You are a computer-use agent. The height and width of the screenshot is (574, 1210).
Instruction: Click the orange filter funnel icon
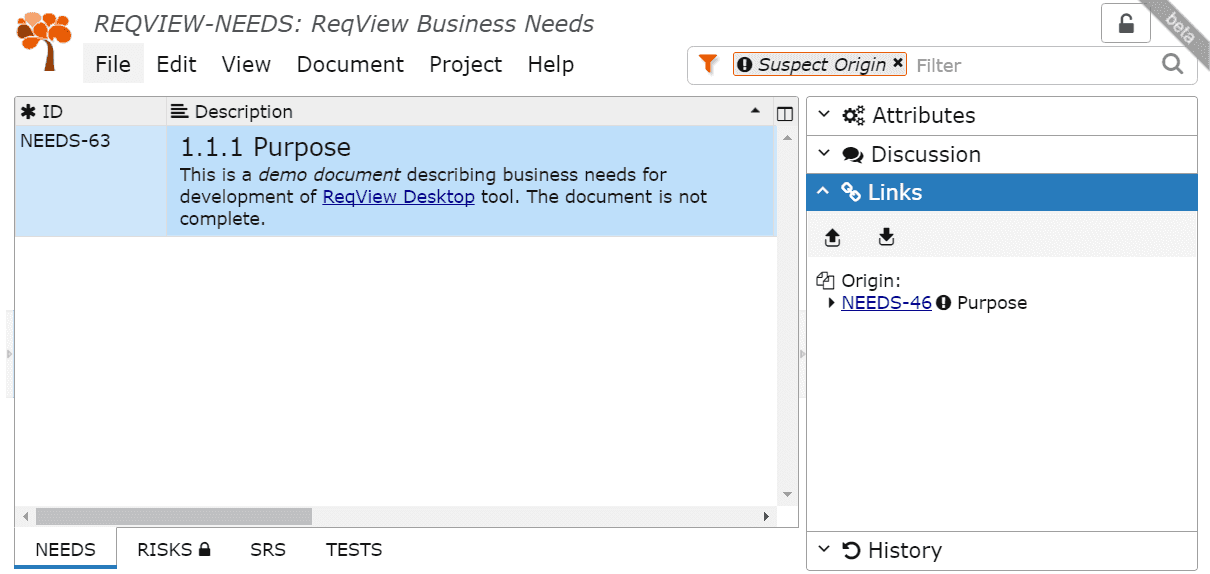click(708, 64)
